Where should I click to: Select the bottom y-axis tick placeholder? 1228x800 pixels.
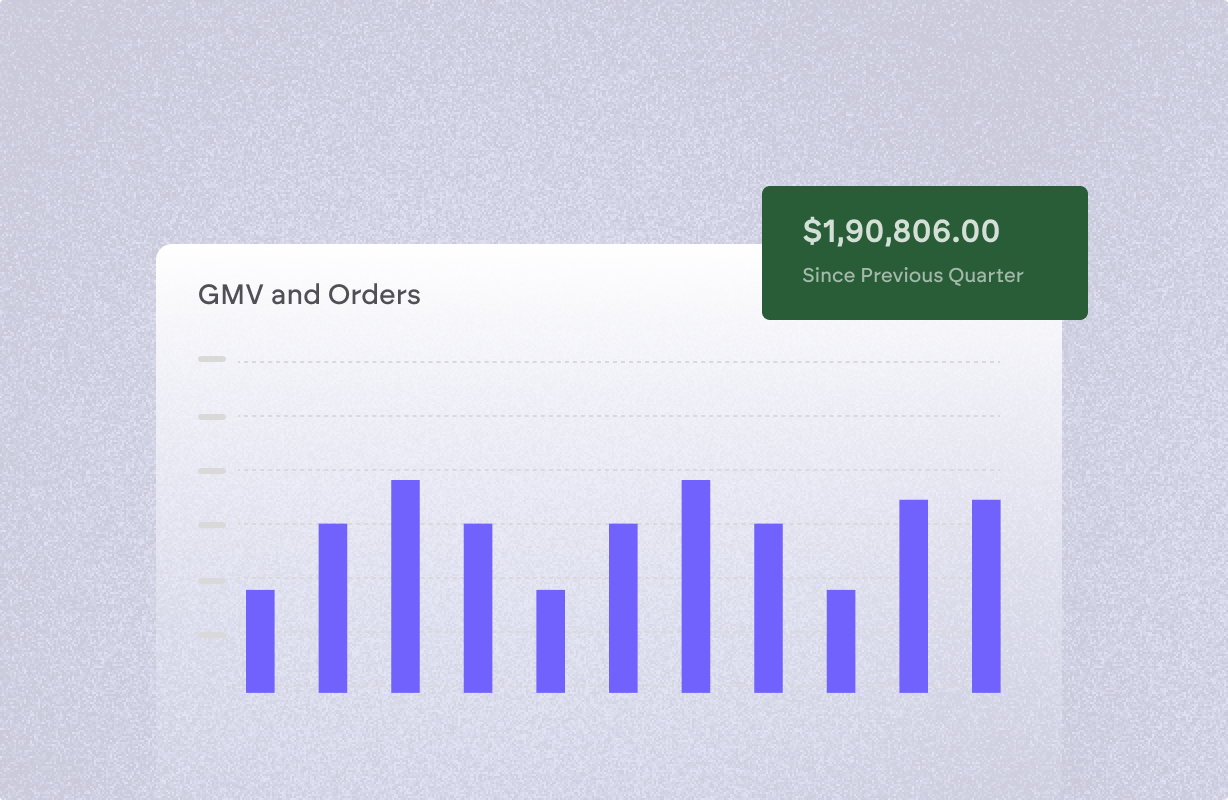[x=212, y=635]
